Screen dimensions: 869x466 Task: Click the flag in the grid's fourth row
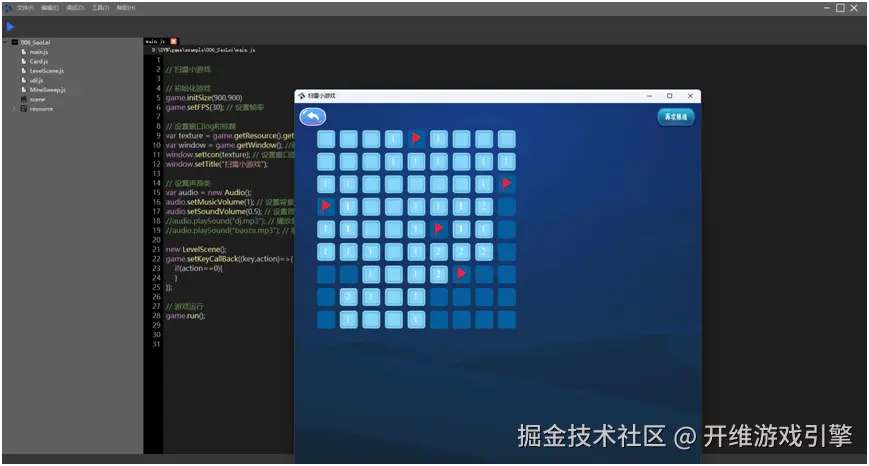click(326, 207)
